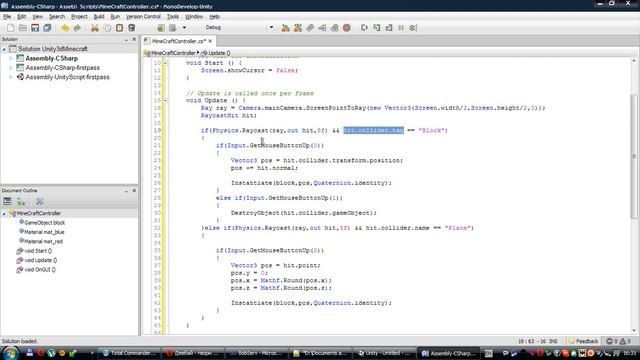
Task: Collapse the Solution Unity3dMinecraft node
Action: coord(4,49)
